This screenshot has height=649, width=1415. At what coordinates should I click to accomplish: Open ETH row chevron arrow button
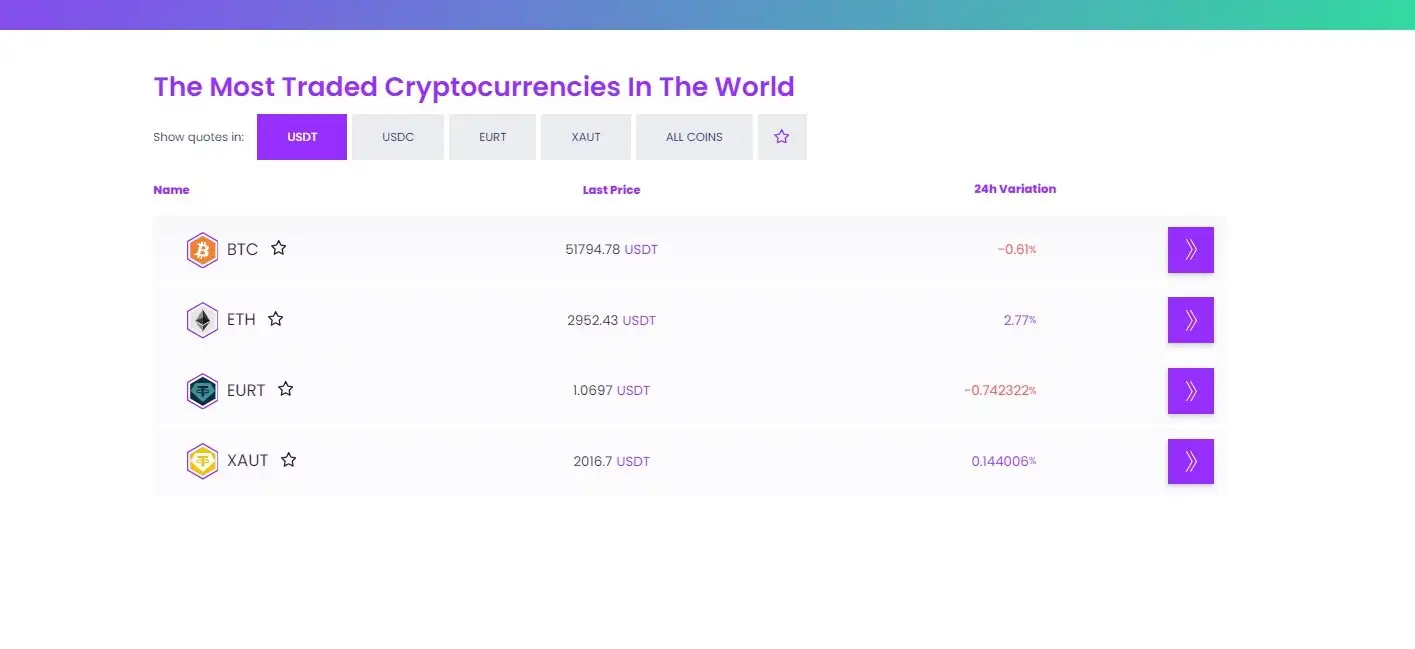click(1190, 320)
